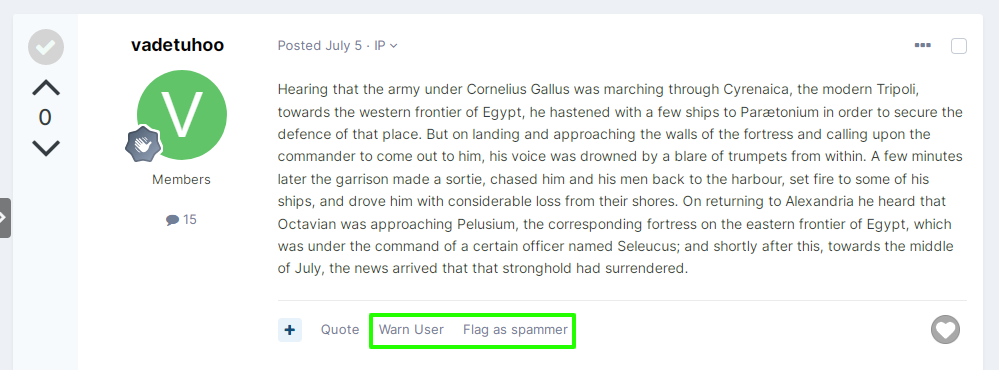Upvote the post with up arrow

[46, 88]
